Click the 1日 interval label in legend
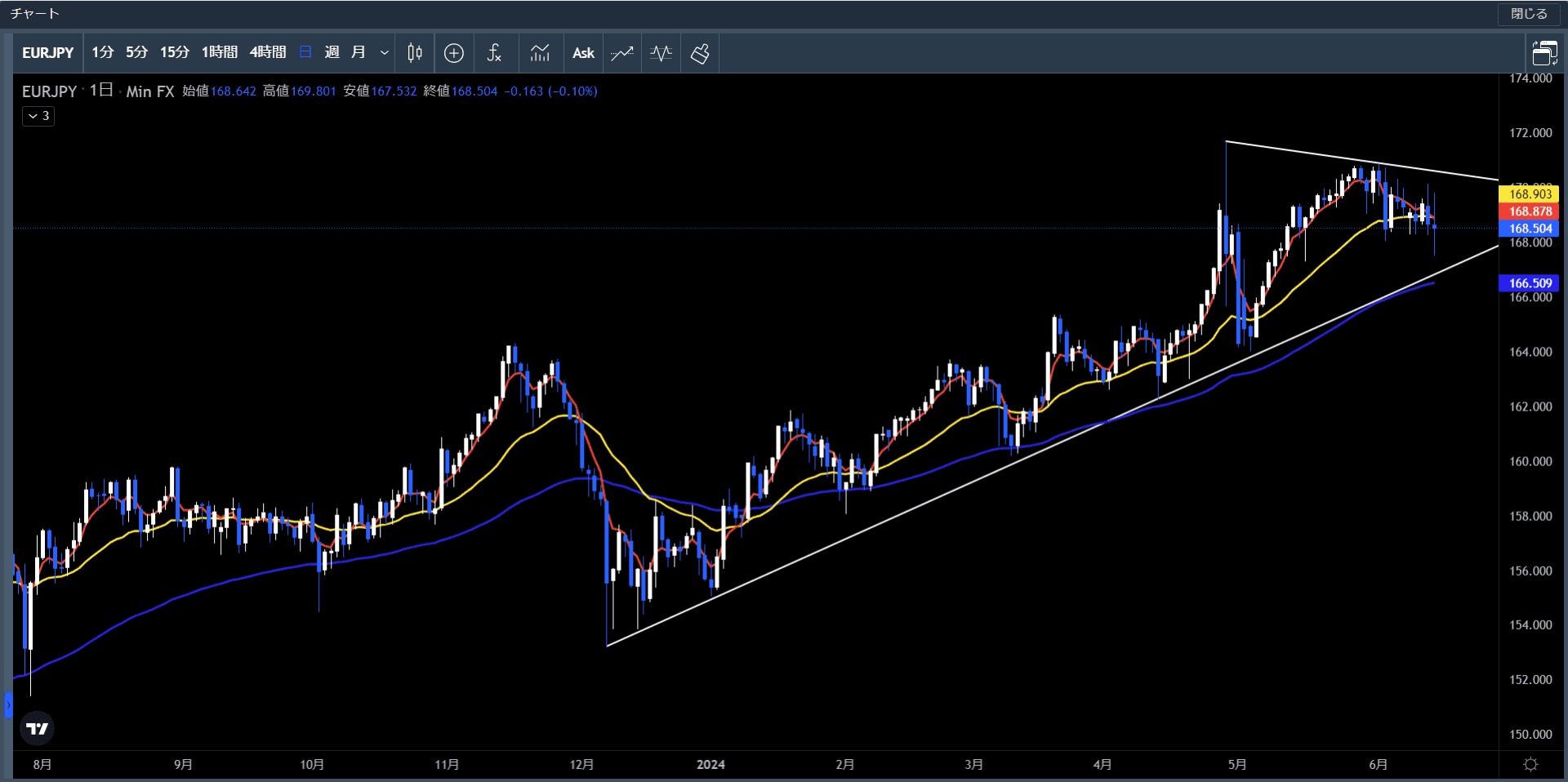 pos(101,91)
